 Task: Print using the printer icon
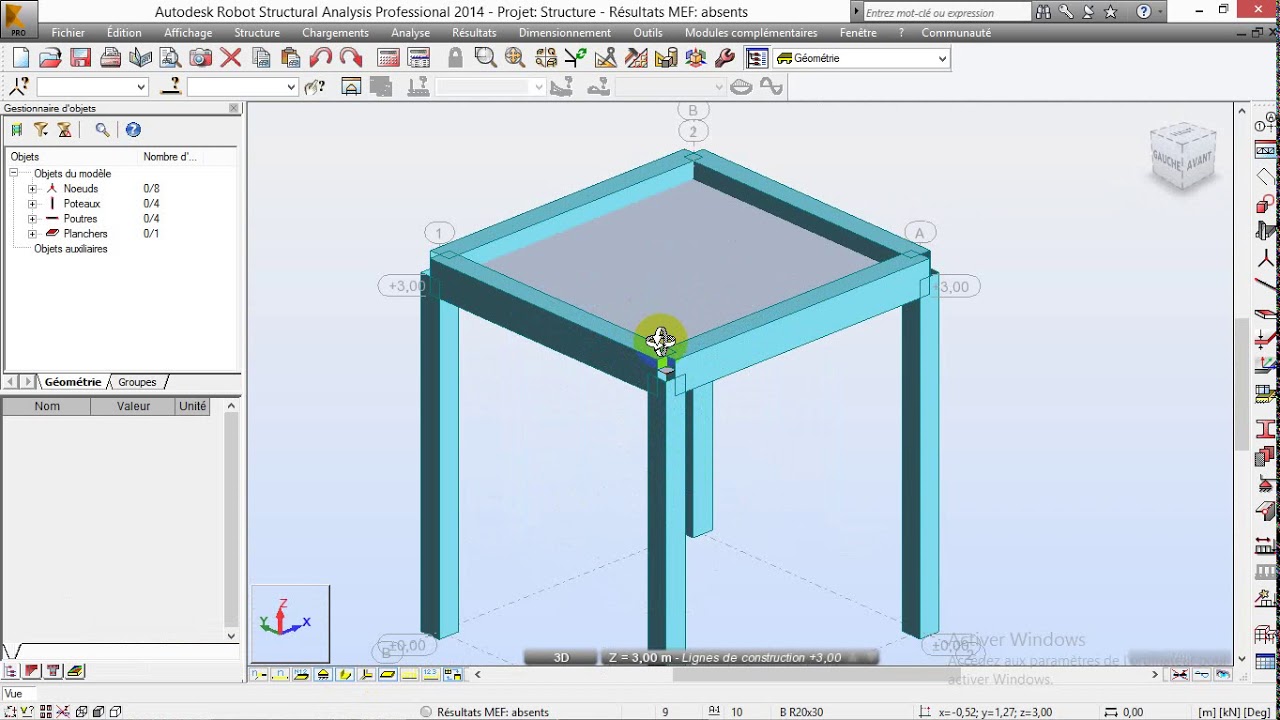point(110,58)
